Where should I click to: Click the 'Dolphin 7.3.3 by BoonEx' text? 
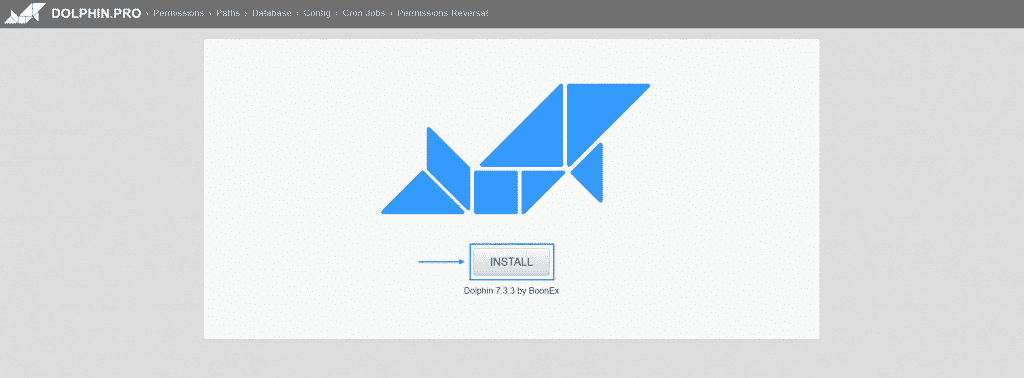coord(511,291)
